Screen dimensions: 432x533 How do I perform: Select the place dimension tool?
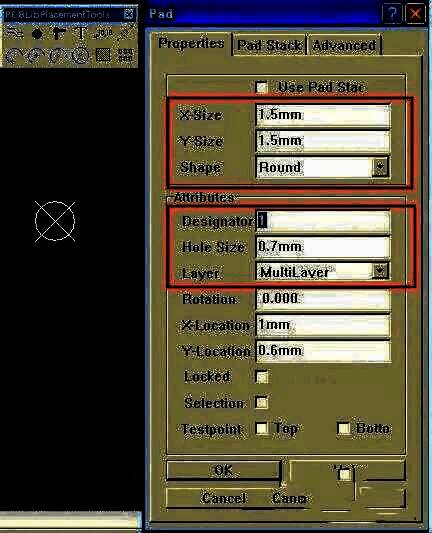125,34
